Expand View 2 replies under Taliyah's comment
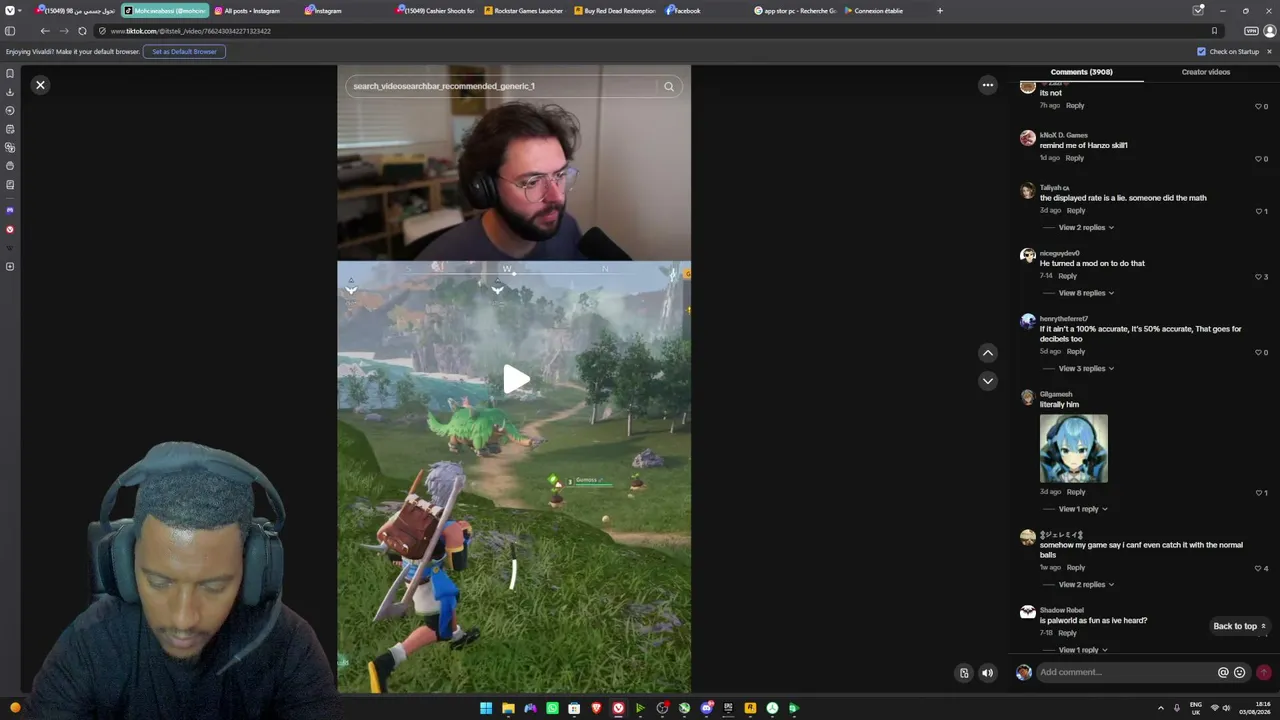This screenshot has width=1280, height=720. (1086, 228)
